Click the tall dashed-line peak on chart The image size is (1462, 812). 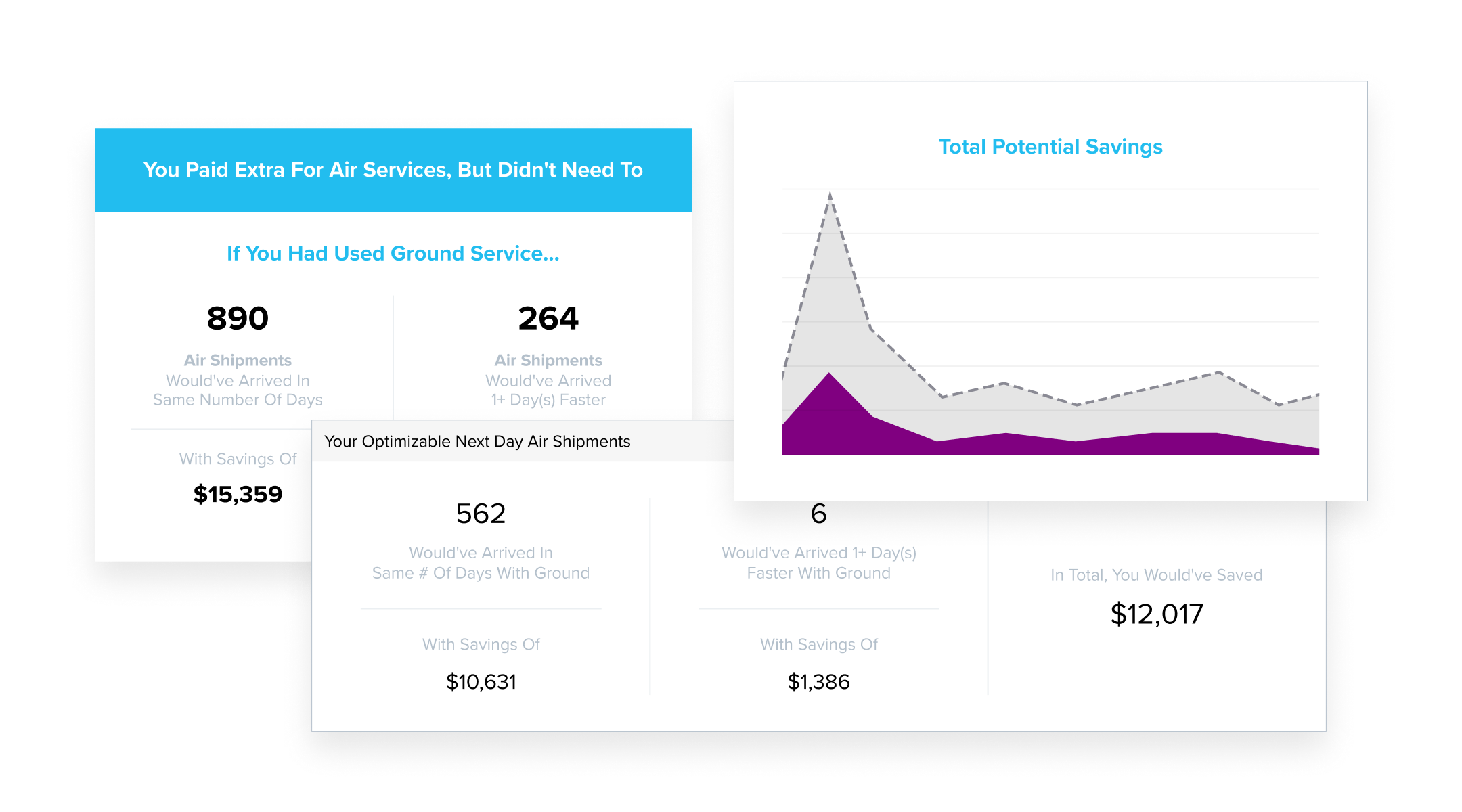[x=830, y=196]
